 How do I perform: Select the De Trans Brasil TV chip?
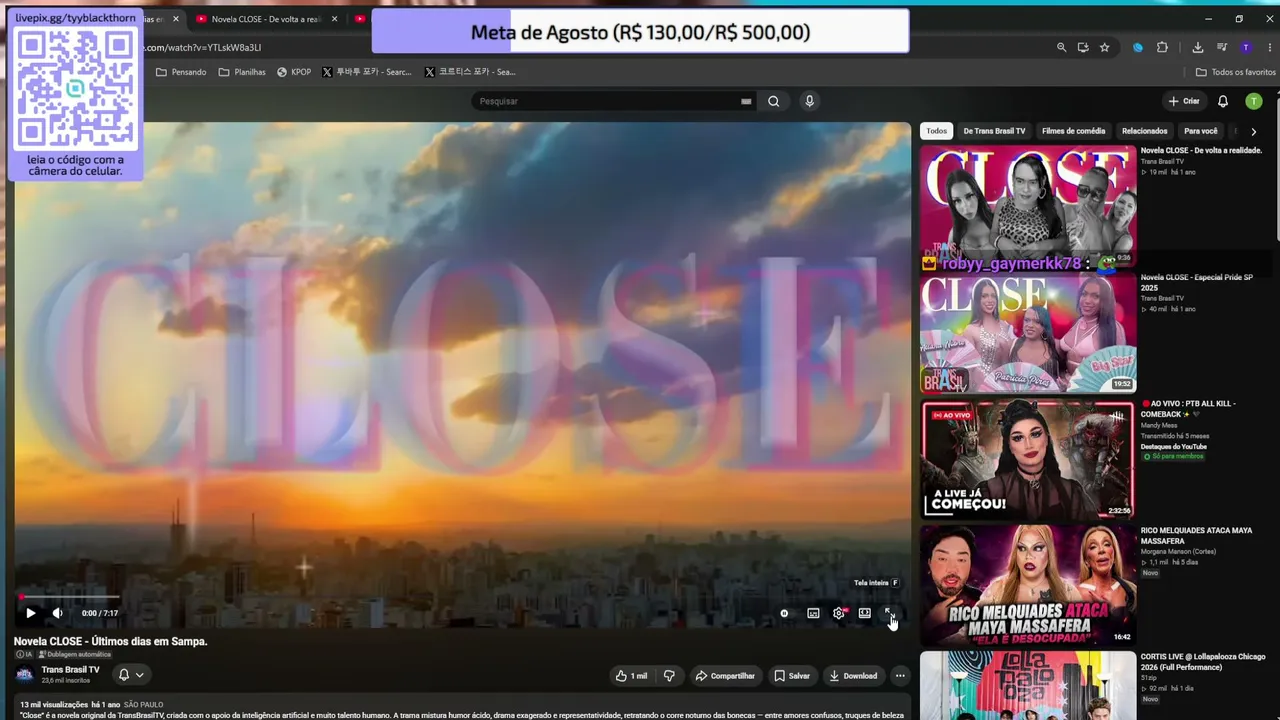point(994,131)
